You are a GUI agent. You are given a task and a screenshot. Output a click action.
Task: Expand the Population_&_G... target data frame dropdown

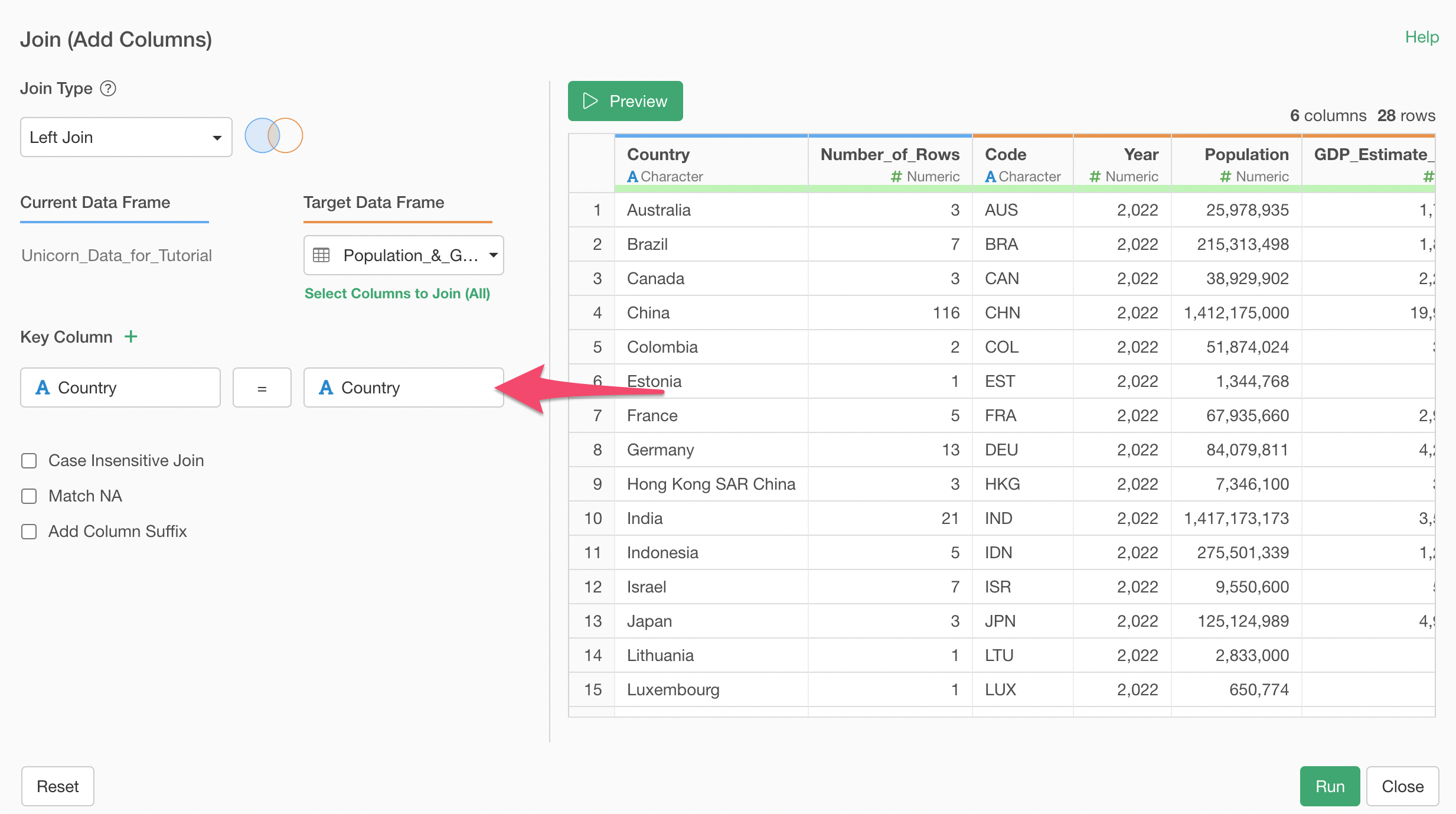[x=404, y=255]
